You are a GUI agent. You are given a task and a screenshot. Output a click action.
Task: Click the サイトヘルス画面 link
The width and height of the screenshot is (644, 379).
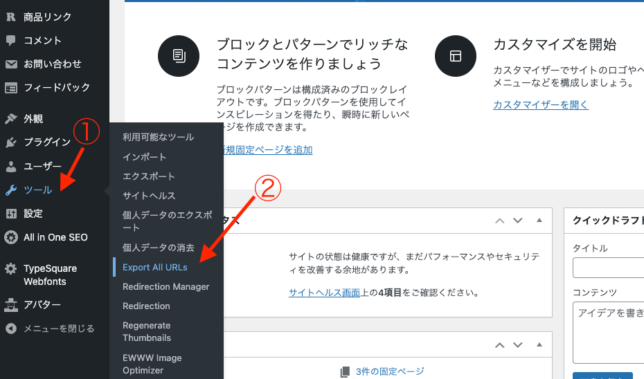(324, 293)
